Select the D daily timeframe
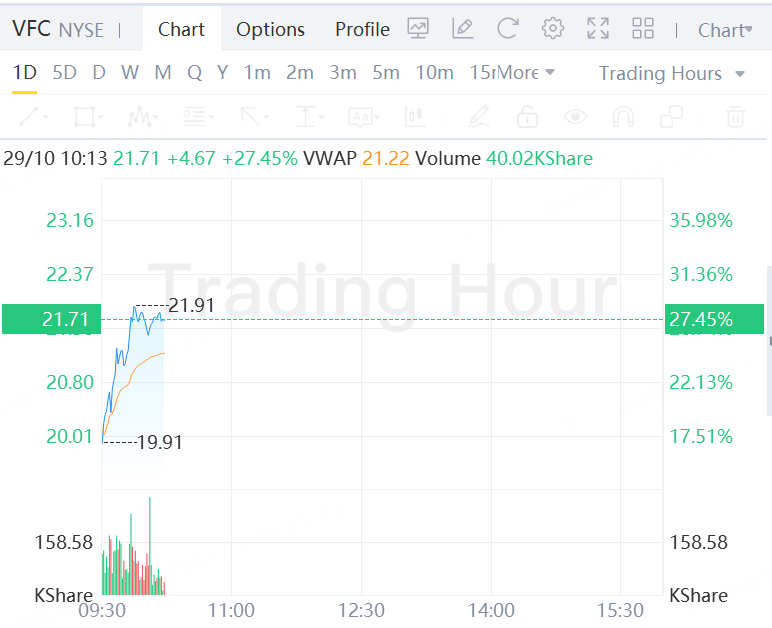 tap(99, 73)
